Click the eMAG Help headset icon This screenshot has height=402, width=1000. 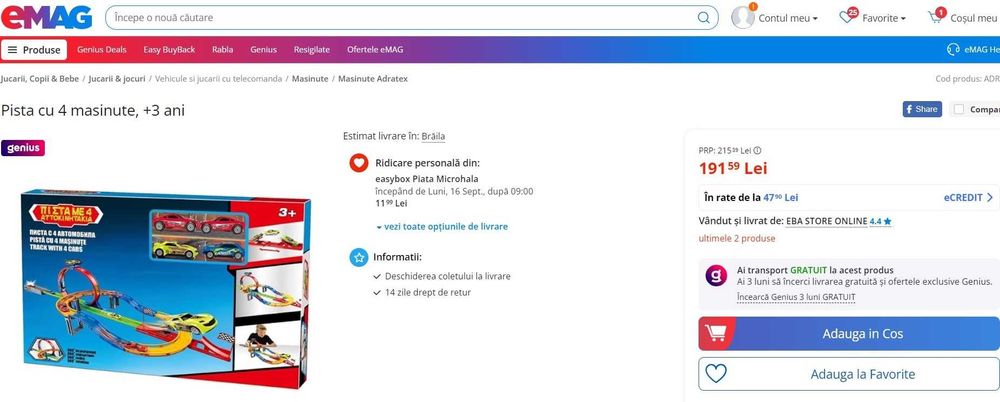(x=954, y=50)
